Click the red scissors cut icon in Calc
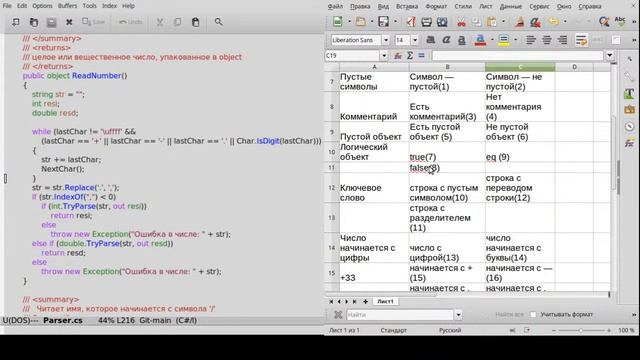The width and height of the screenshot is (640, 360). click(461, 22)
